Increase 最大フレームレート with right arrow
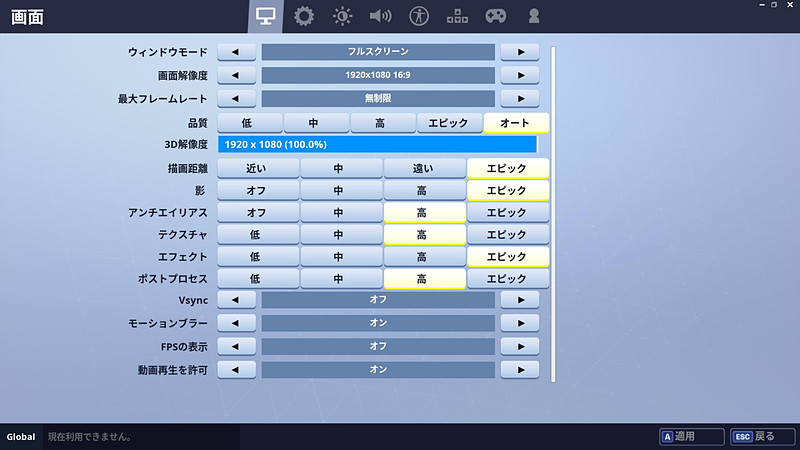The image size is (800, 450). click(x=519, y=98)
